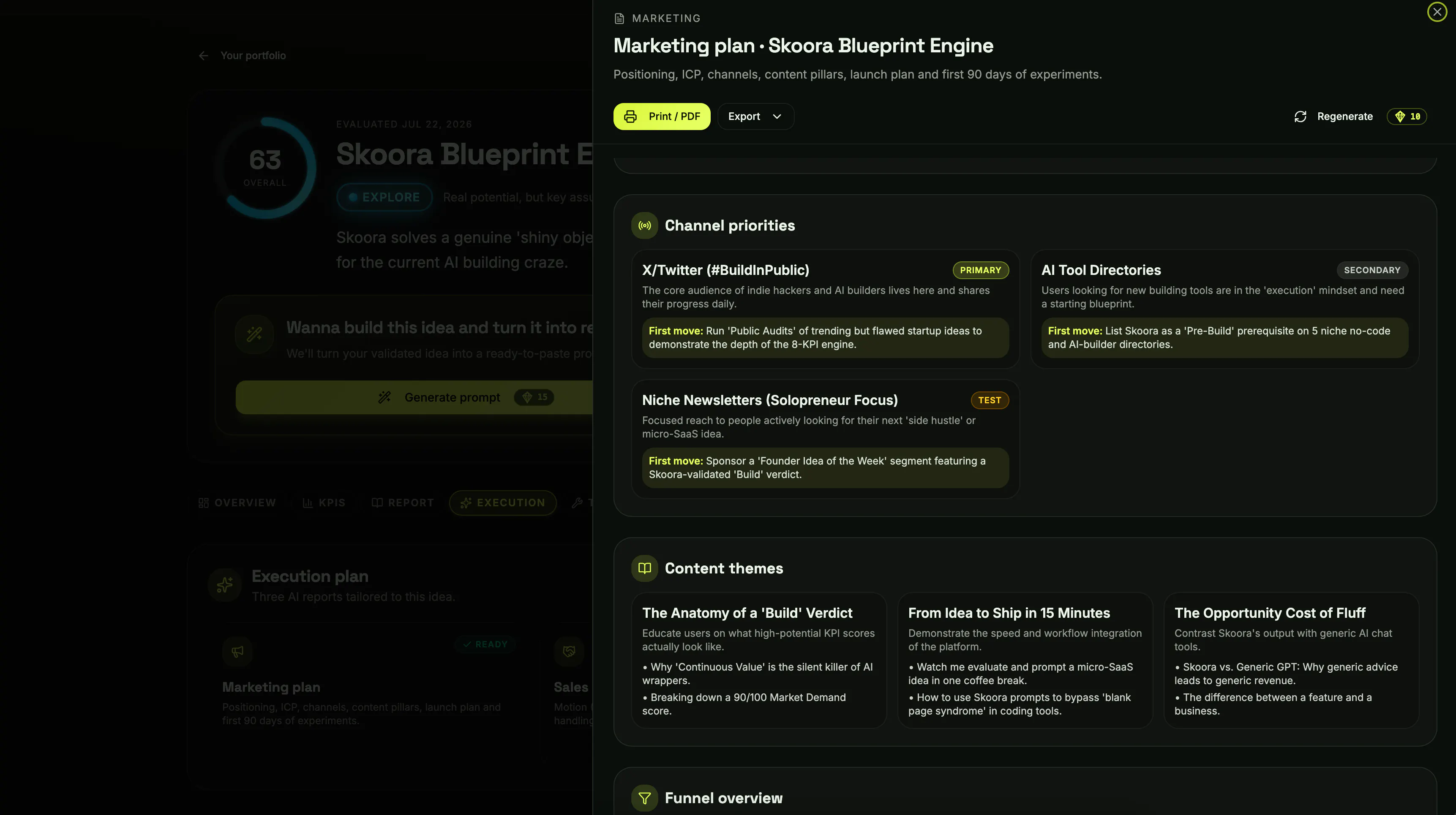The height and width of the screenshot is (815, 1456).
Task: Switch to the Report tab
Action: tap(403, 503)
